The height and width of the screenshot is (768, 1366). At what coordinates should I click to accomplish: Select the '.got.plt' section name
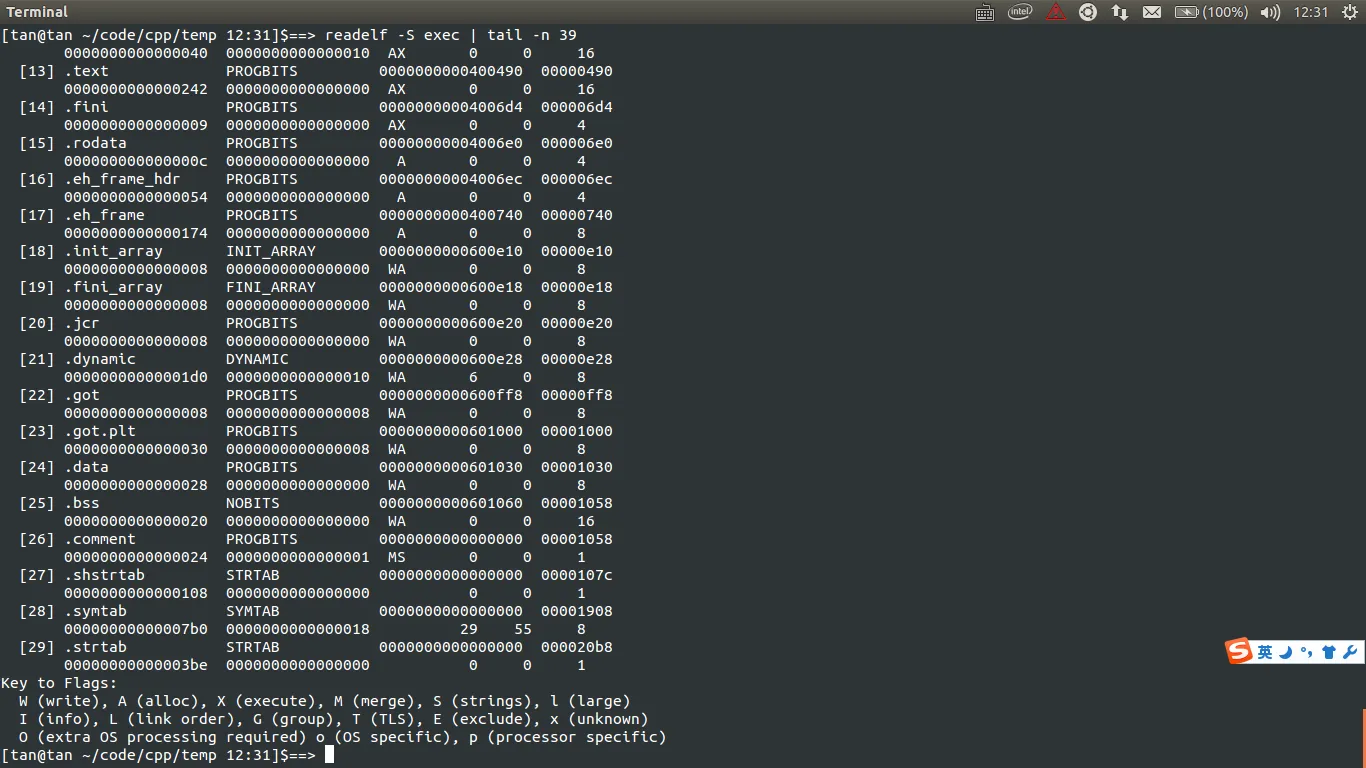pyautogui.click(x=100, y=431)
